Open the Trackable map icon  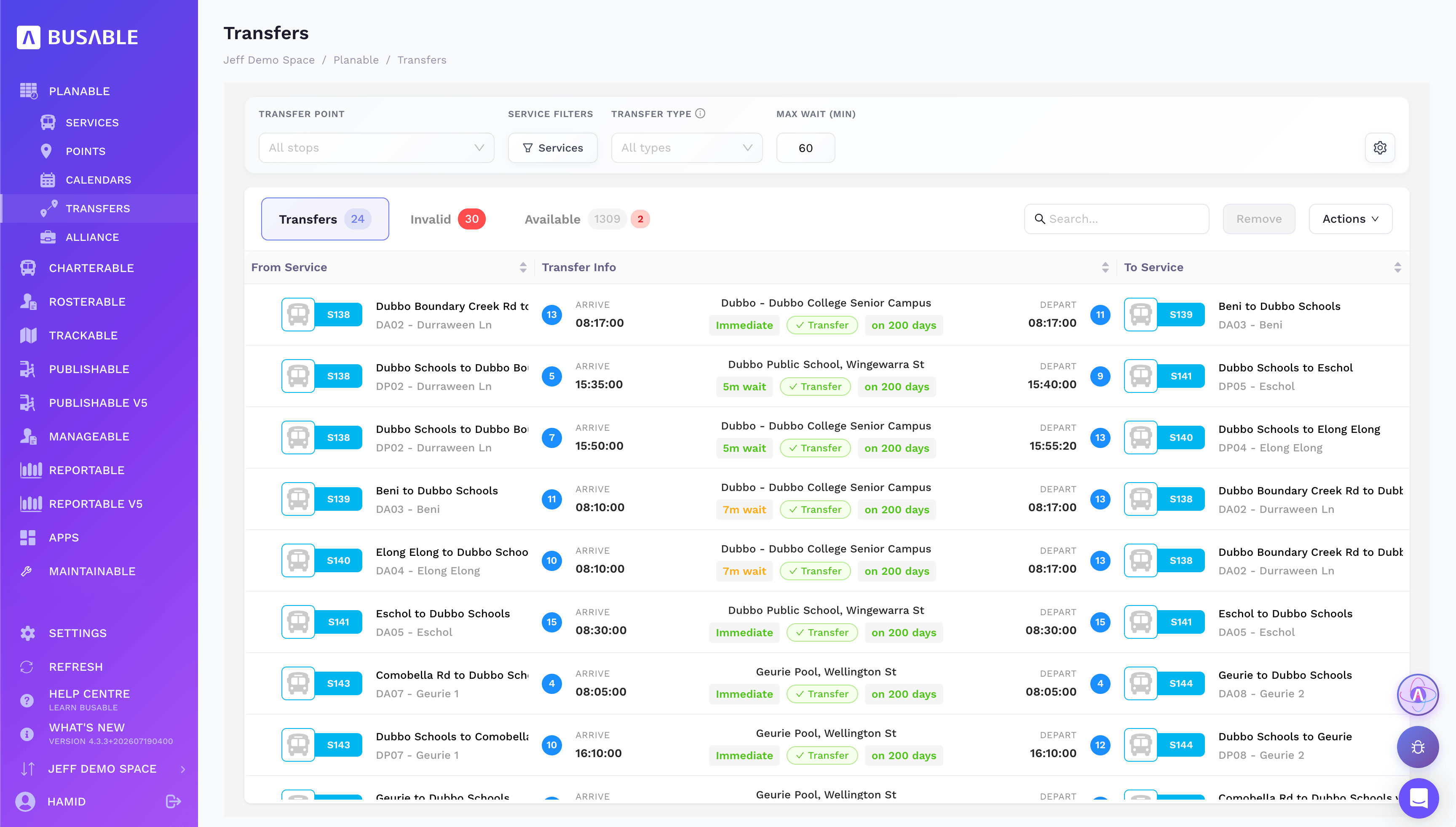pyautogui.click(x=28, y=336)
